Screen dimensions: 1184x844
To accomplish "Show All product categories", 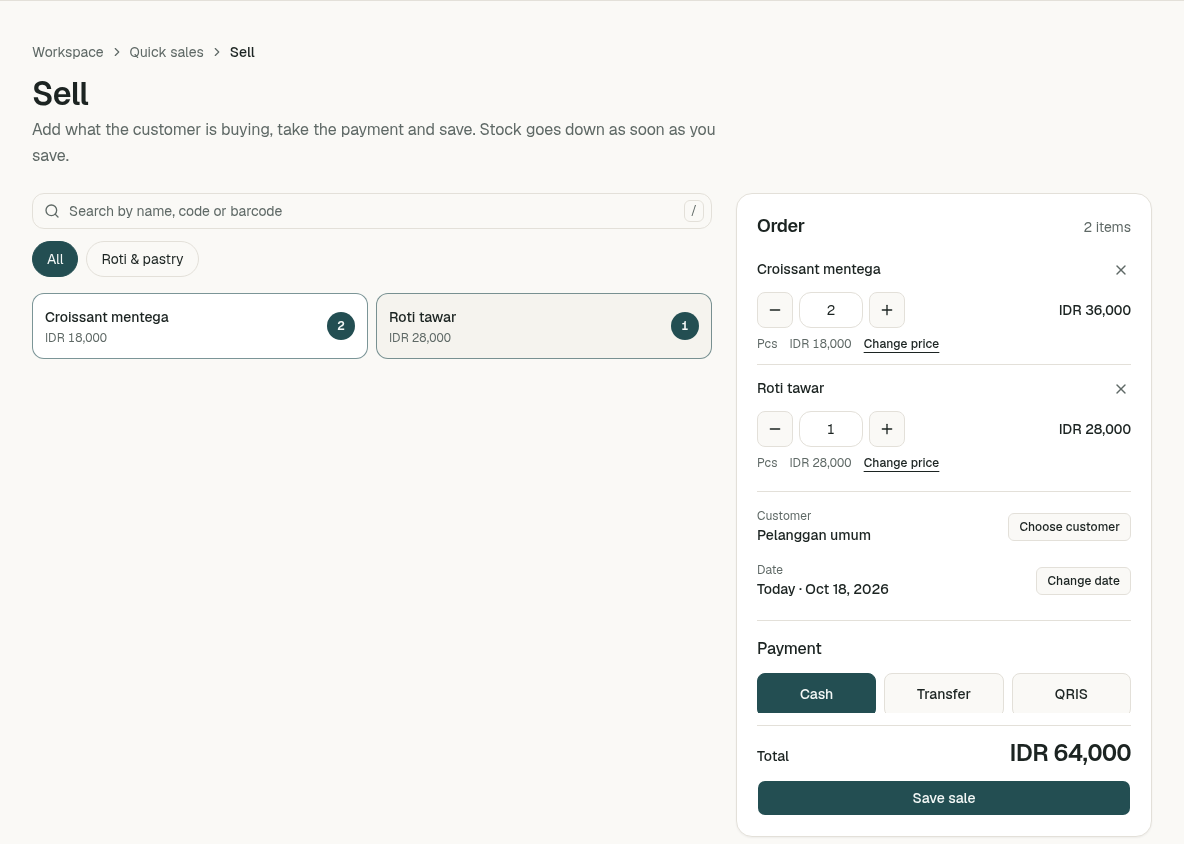I will click(x=55, y=259).
